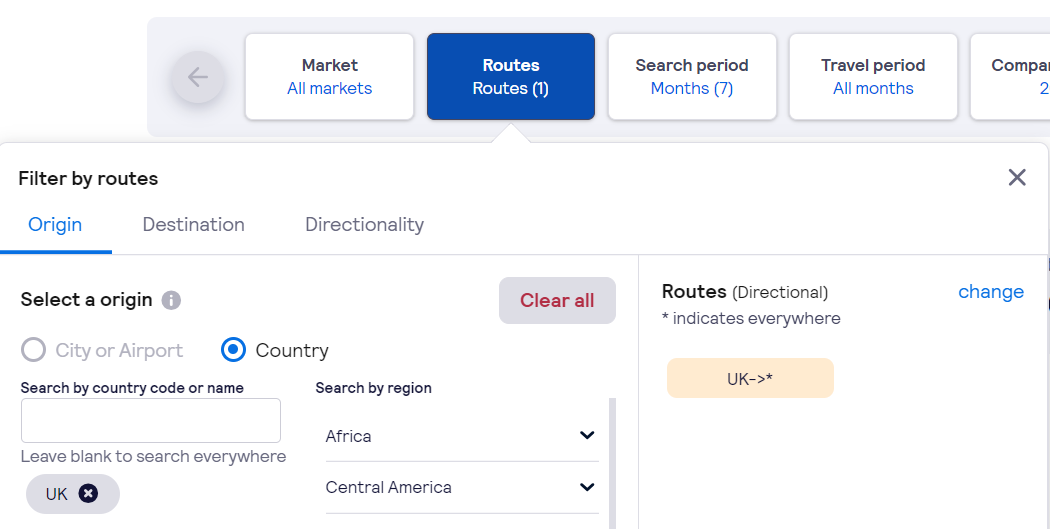Viewport: 1050px width, 529px height.
Task: Click the change link for Routes
Action: point(990,292)
